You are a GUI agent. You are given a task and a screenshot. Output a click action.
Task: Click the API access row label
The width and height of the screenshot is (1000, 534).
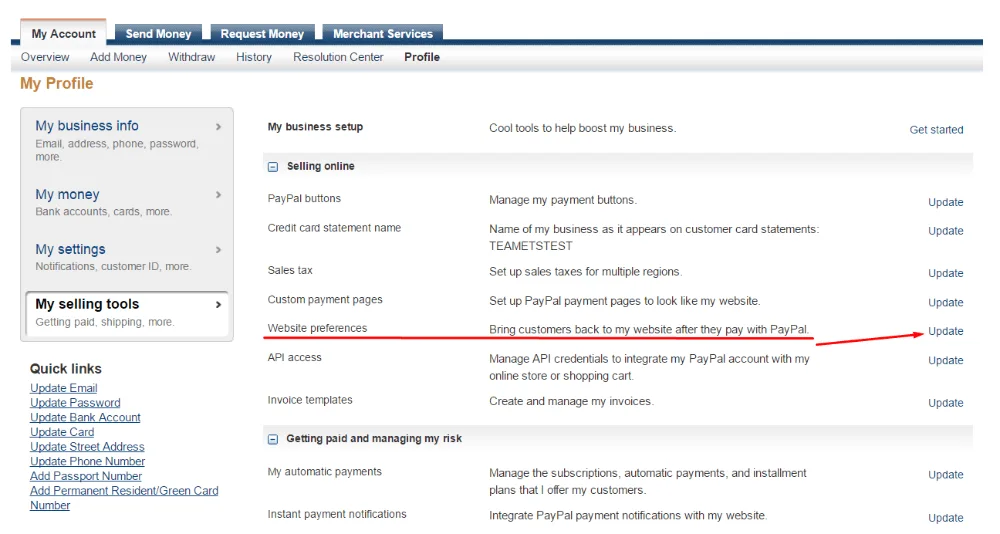pyautogui.click(x=294, y=357)
